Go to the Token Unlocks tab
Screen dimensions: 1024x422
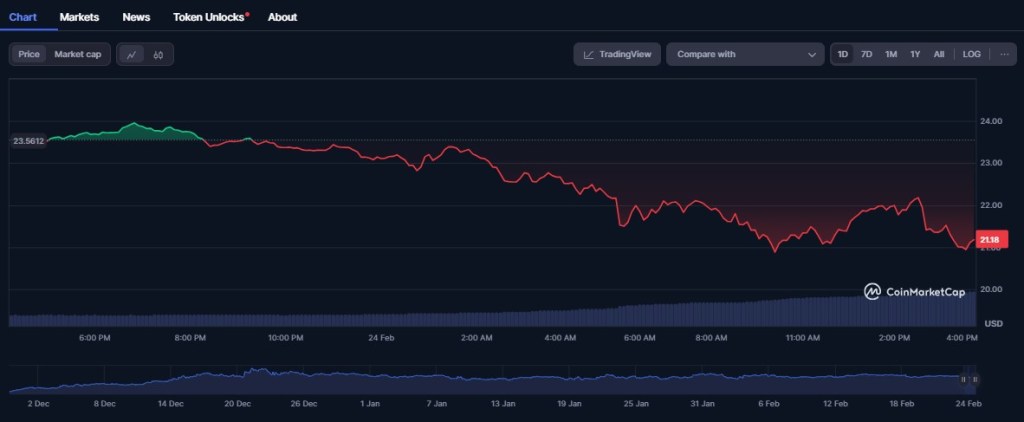[x=209, y=17]
